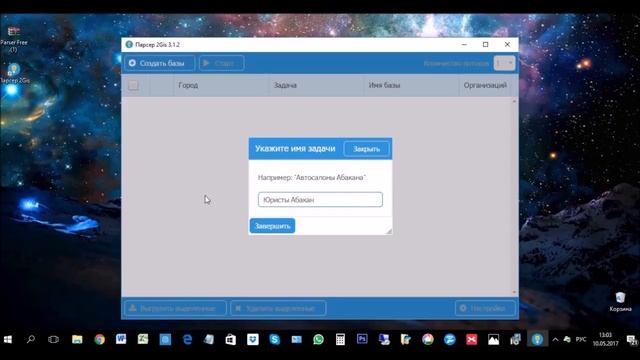Click the Город column header
Viewport: 640px width, 360px height.
[188, 85]
